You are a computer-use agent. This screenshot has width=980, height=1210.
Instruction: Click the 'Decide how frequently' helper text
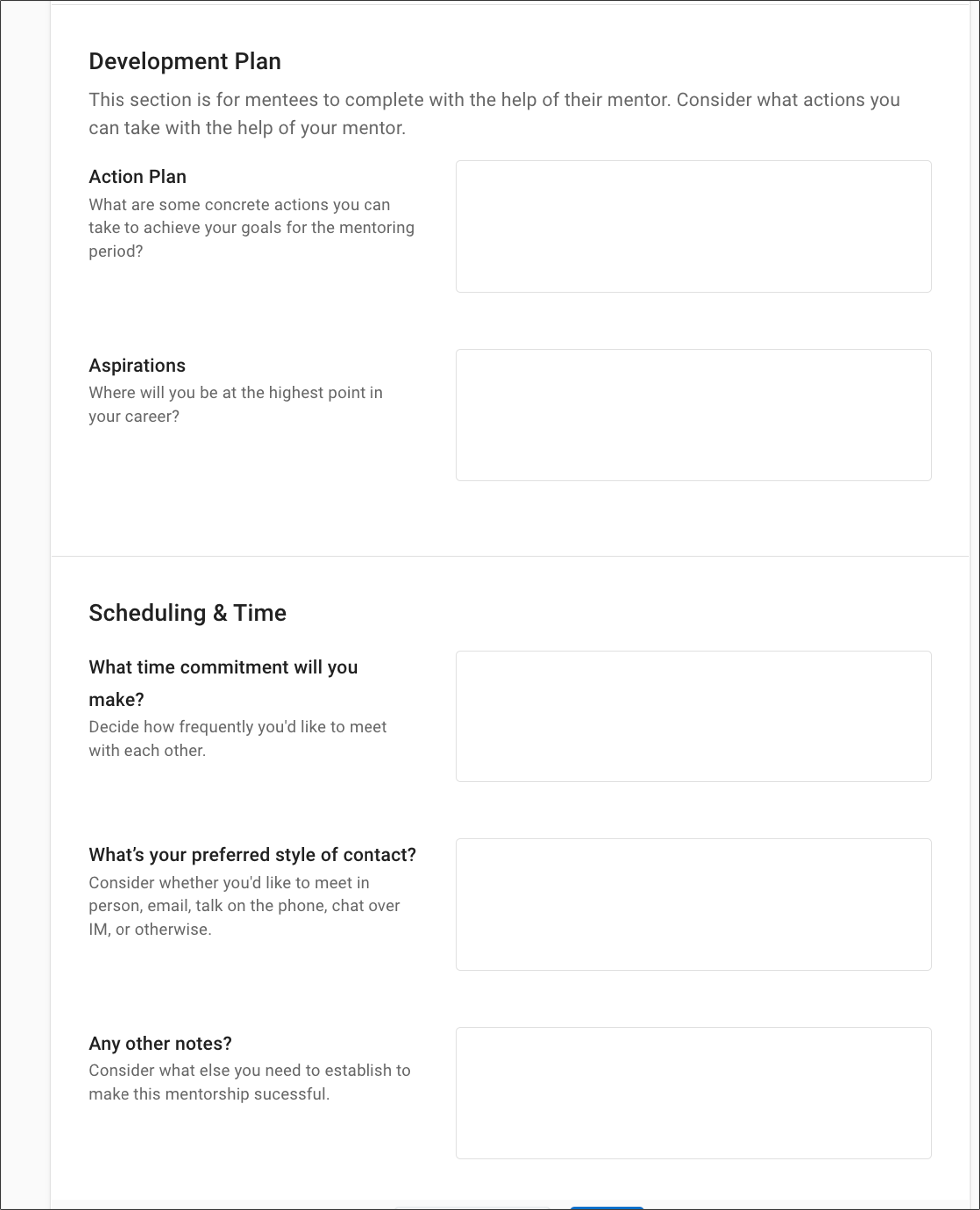point(238,739)
